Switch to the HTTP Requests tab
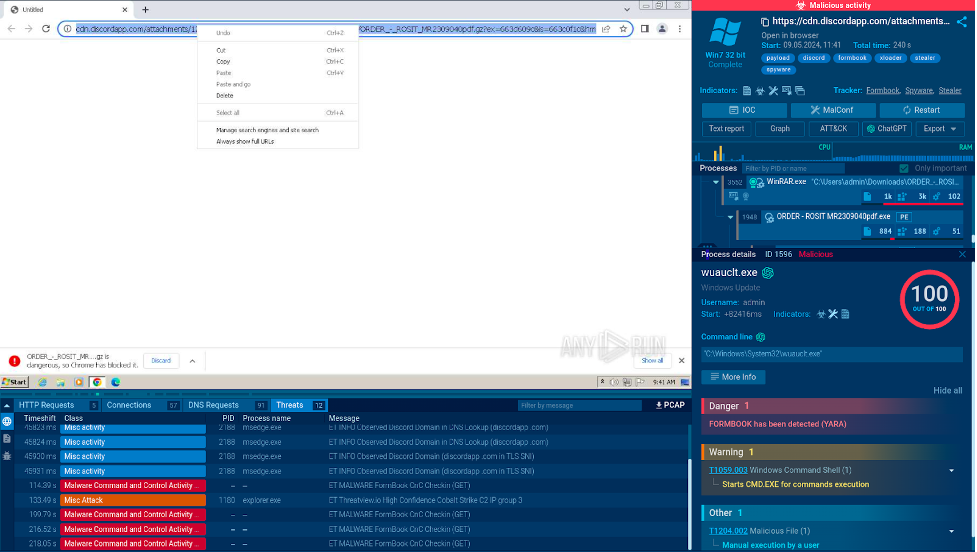The width and height of the screenshot is (977, 552). 57,406
